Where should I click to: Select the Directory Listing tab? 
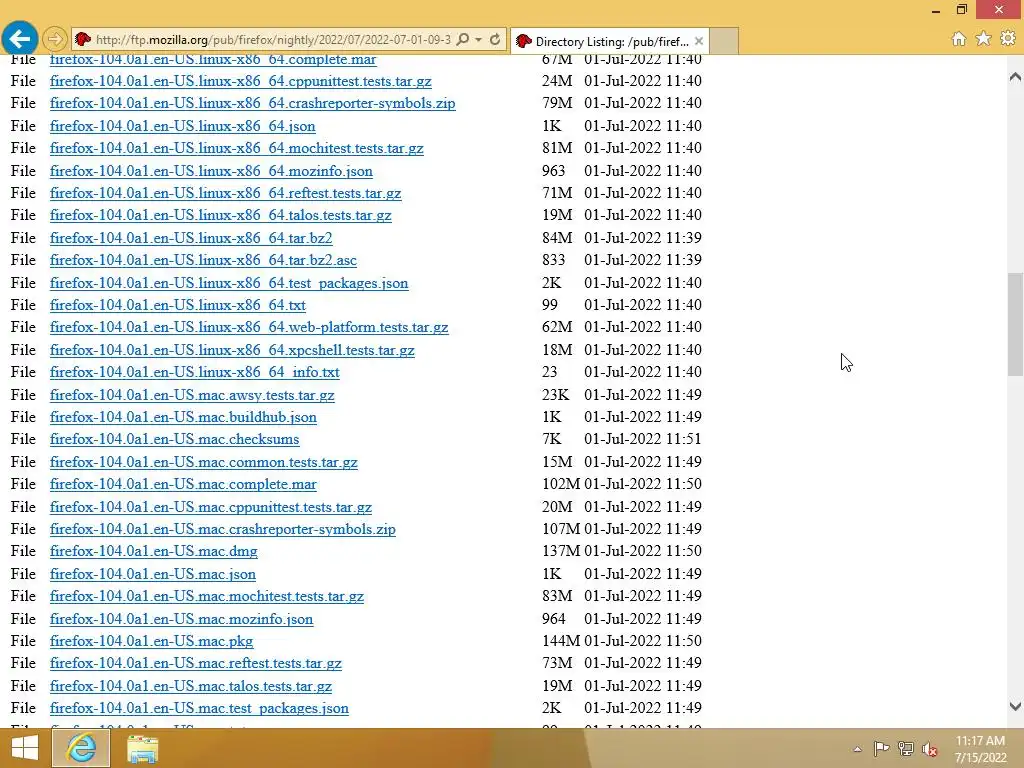pyautogui.click(x=609, y=41)
